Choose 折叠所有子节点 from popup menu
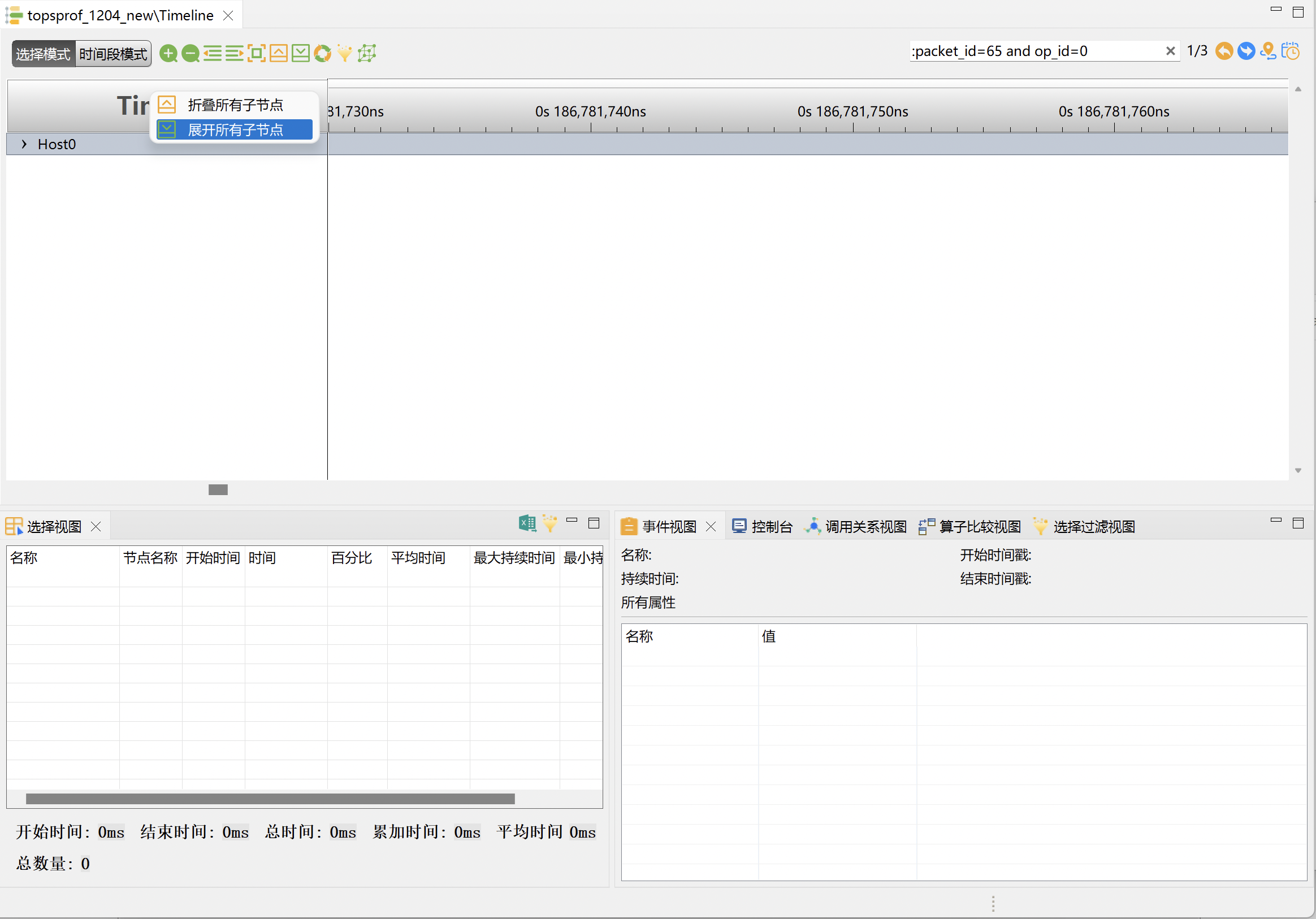 click(235, 105)
